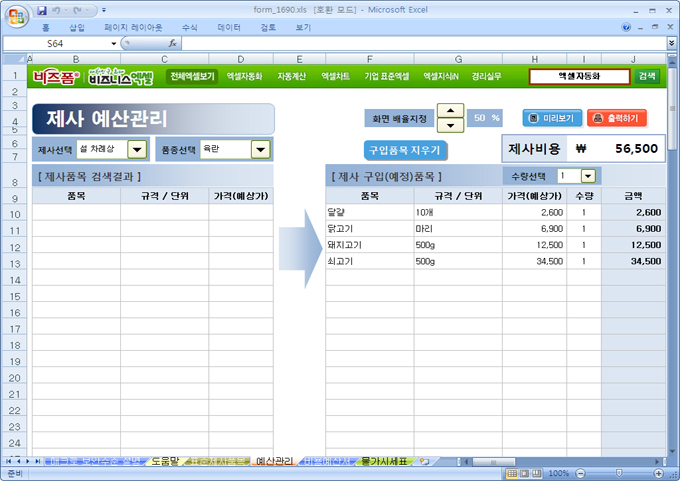Open the 제사선택 dropdown

(137, 150)
